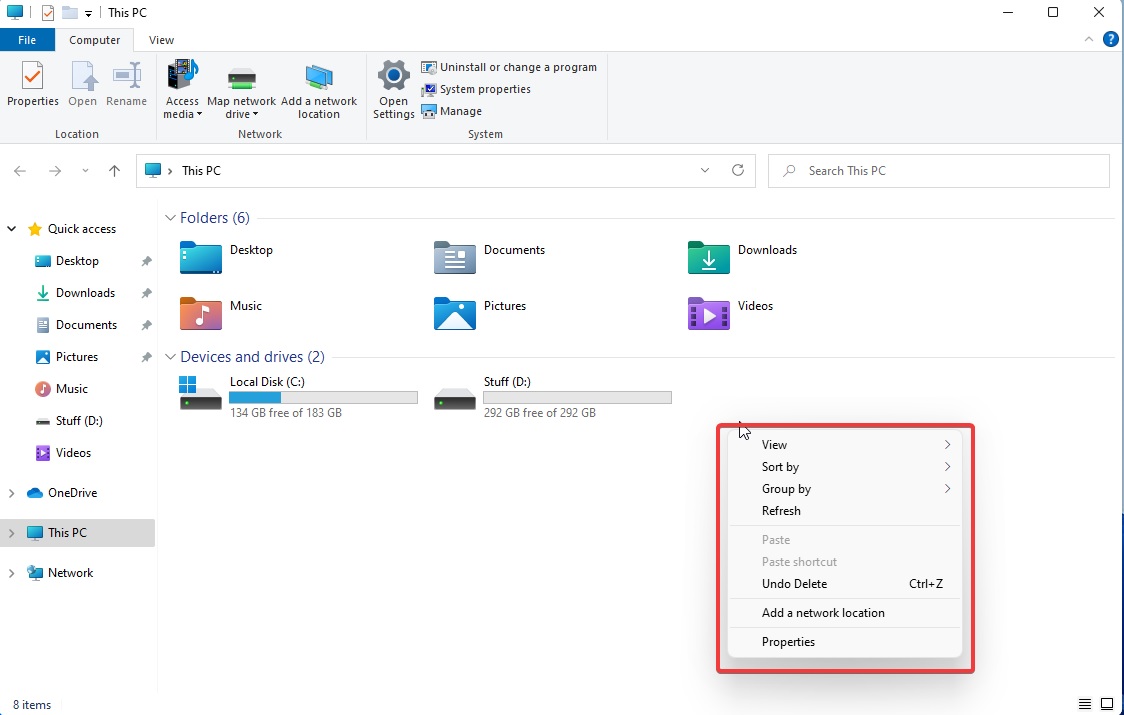This screenshot has width=1124, height=715.
Task: Open Stuff (D:) in the navigation pane
Action: pyautogui.click(x=79, y=421)
